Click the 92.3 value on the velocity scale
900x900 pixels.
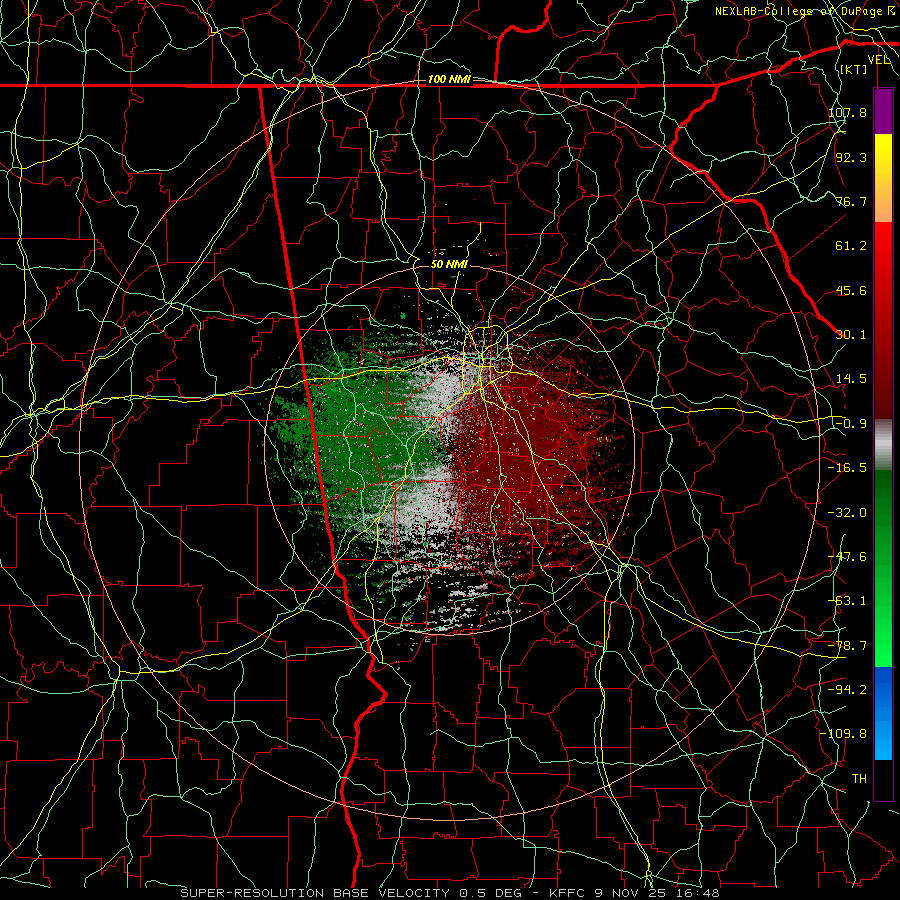pyautogui.click(x=851, y=157)
